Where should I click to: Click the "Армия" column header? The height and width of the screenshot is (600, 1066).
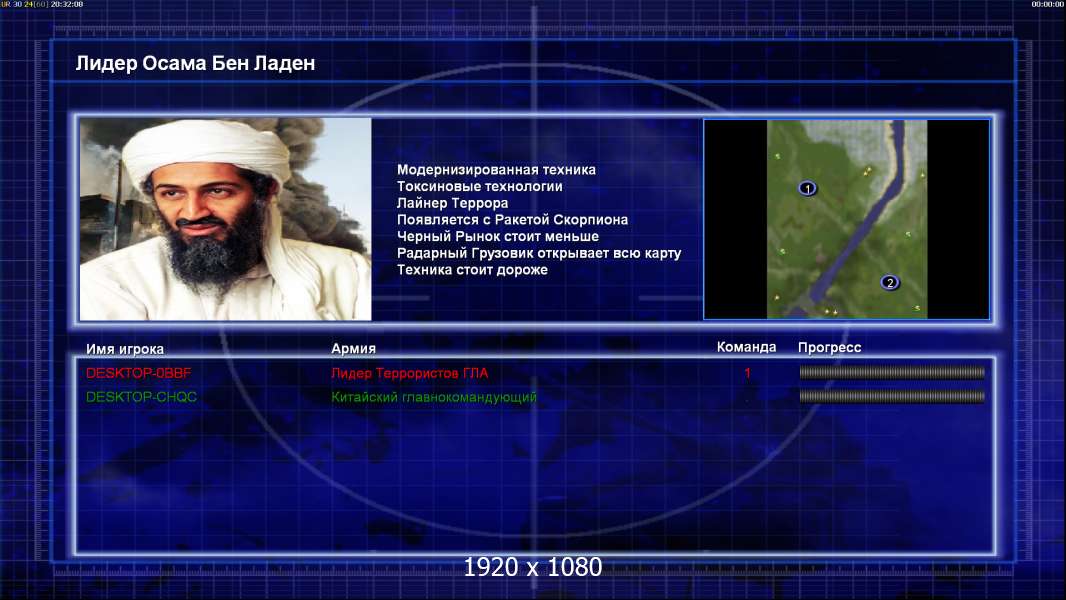354,349
